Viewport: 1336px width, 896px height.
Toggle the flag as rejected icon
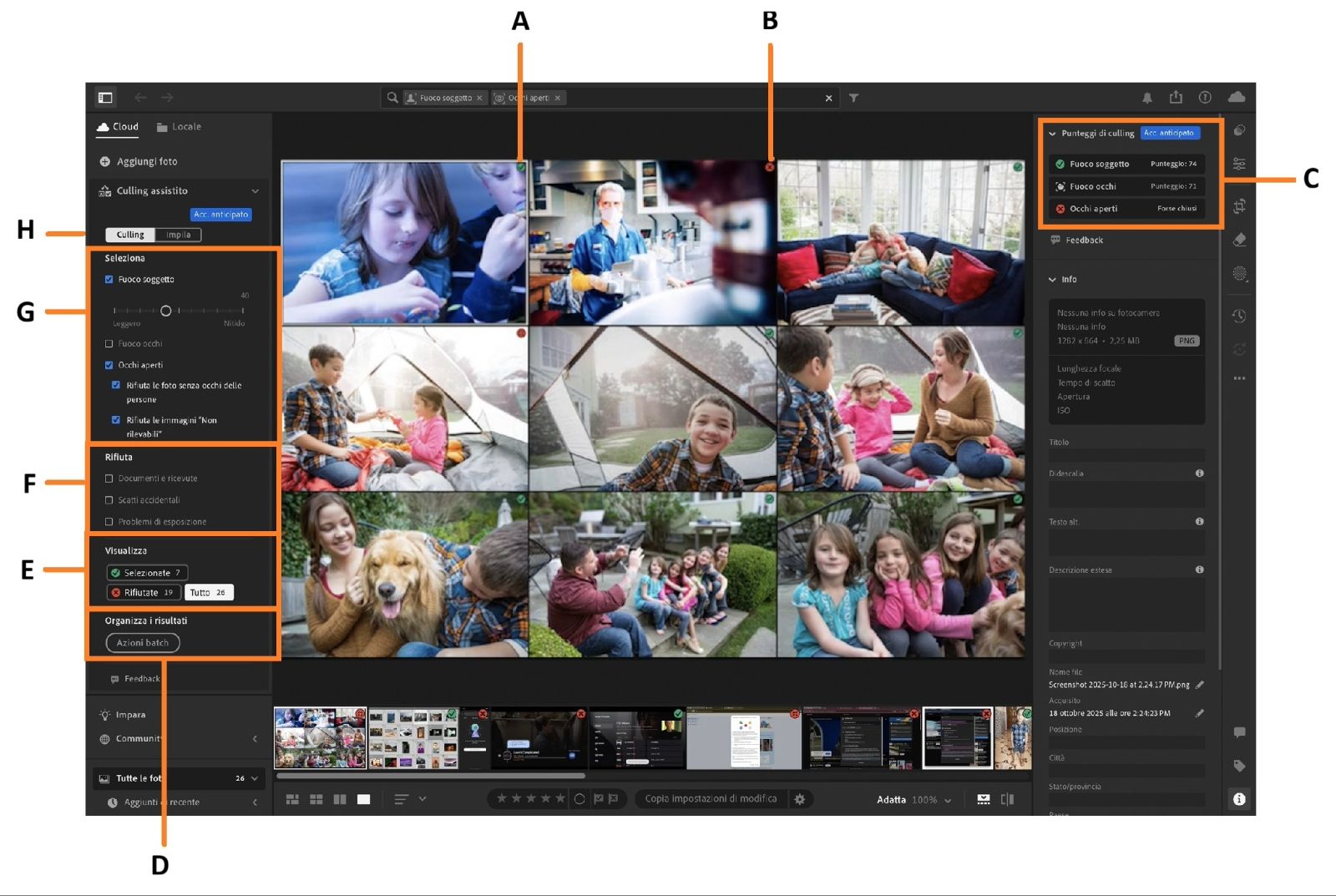point(613,799)
